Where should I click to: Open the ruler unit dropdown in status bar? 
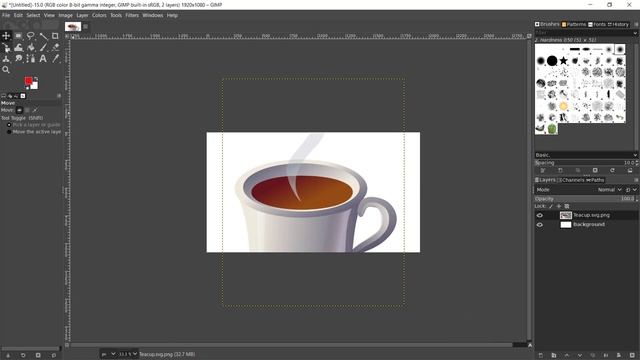point(108,354)
